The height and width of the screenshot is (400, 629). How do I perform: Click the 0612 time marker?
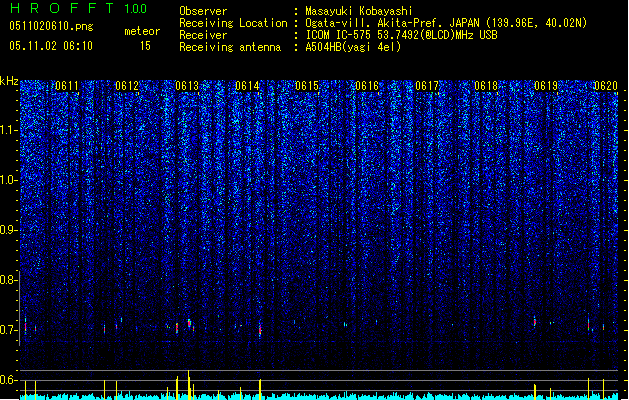tap(127, 86)
